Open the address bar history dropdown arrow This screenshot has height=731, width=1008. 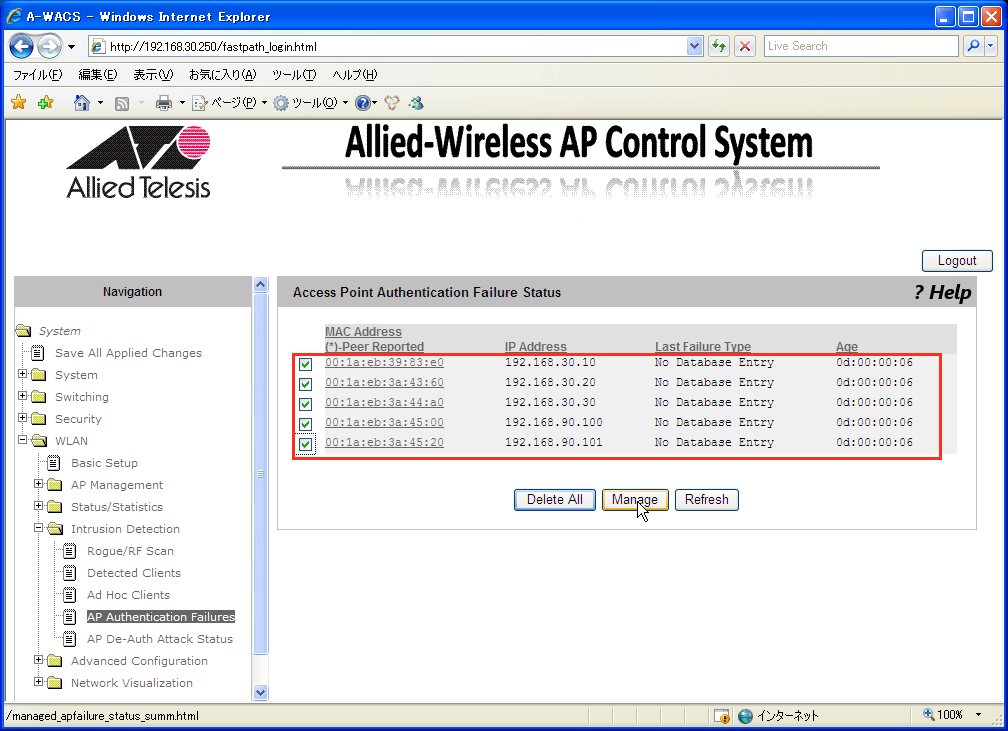tap(694, 46)
